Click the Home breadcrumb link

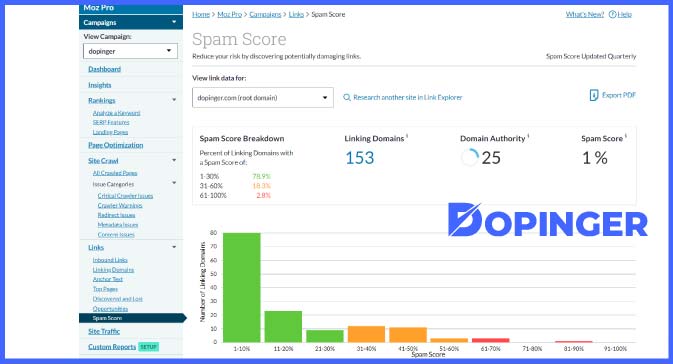[201, 14]
